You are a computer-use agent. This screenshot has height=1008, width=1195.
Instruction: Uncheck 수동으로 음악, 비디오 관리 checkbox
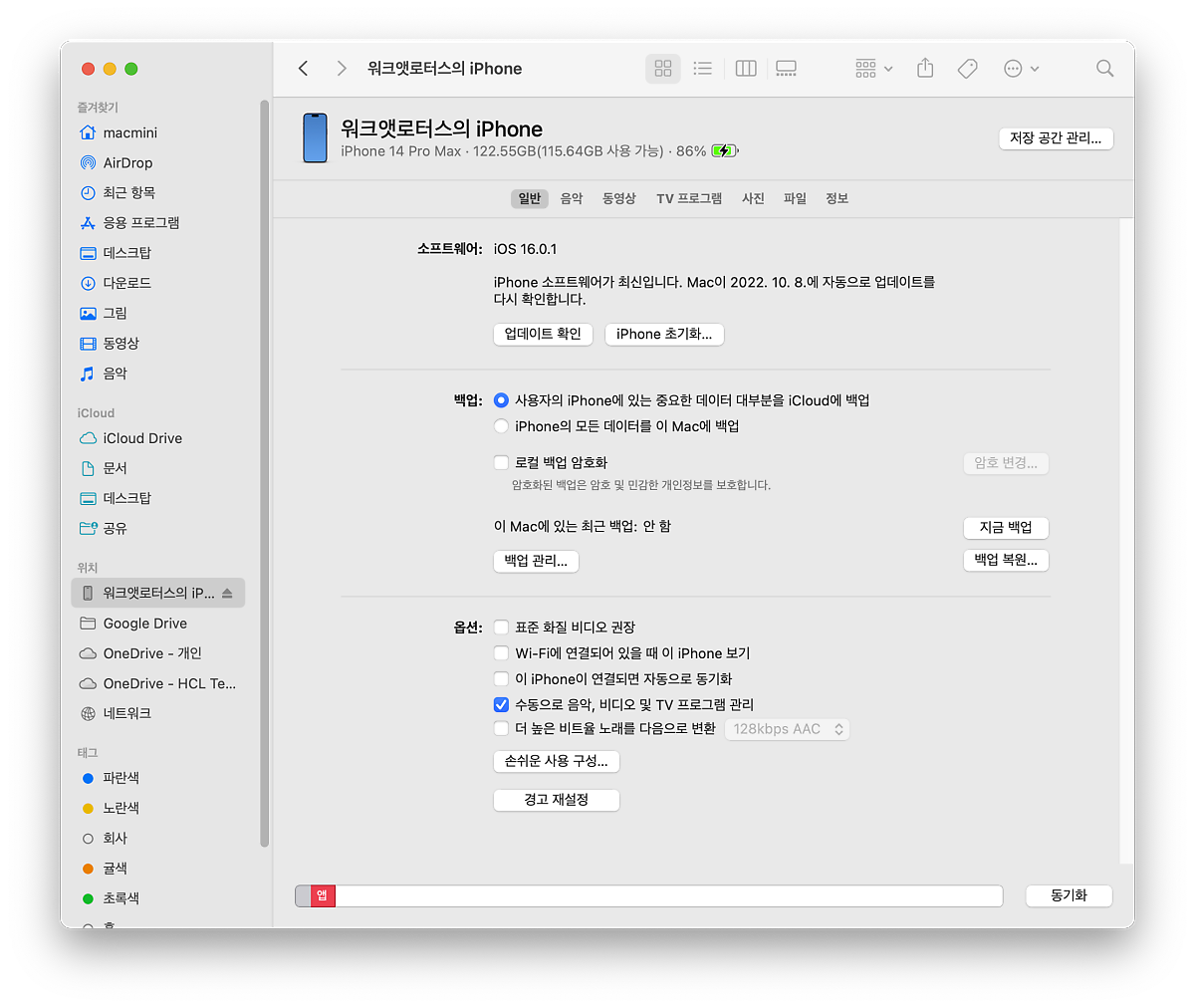pyautogui.click(x=501, y=704)
